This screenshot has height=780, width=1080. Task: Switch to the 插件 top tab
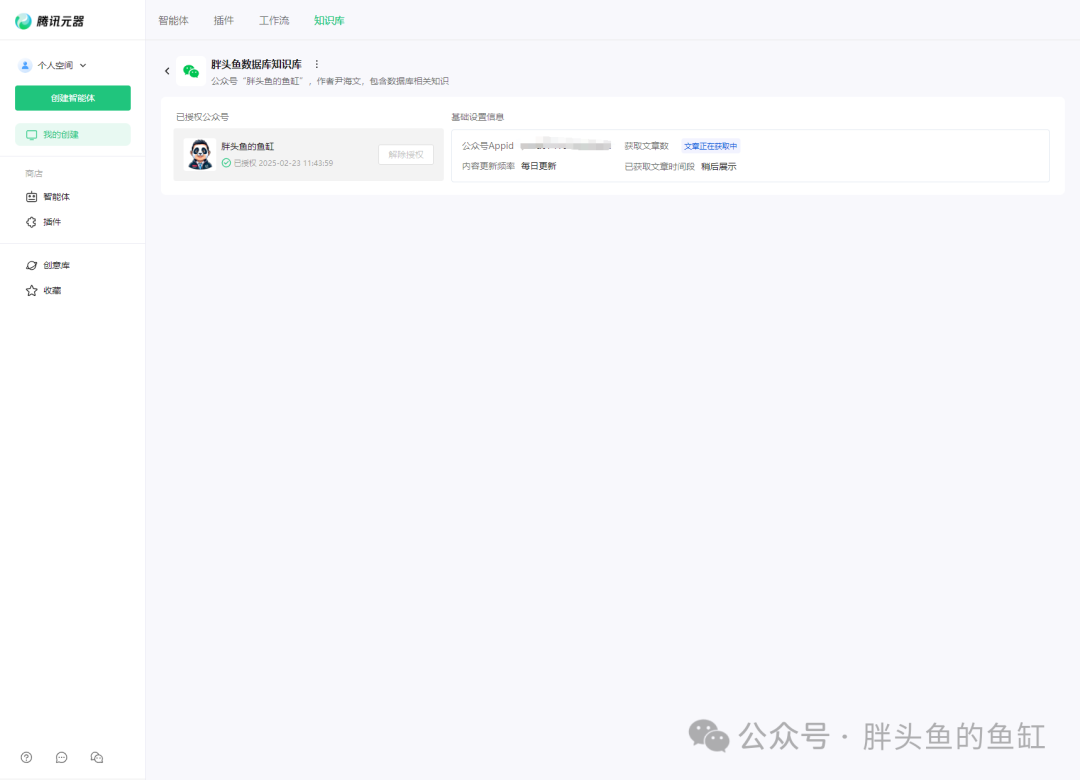click(x=224, y=21)
